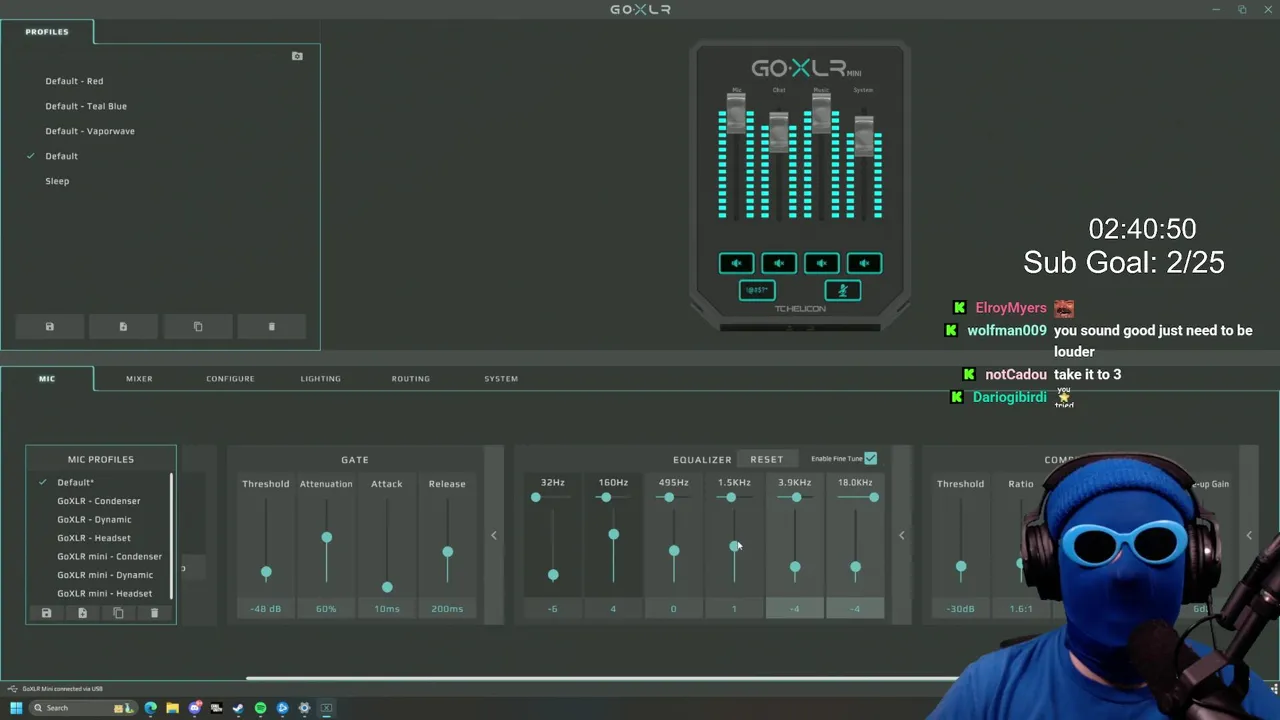The width and height of the screenshot is (1280, 720).
Task: Click the Mic fader on the GoXLR device
Action: pos(736,113)
